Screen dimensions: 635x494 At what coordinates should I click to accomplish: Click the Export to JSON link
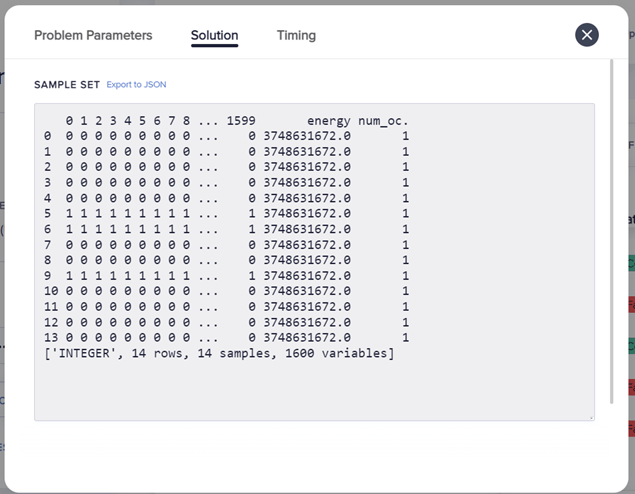pos(137,85)
